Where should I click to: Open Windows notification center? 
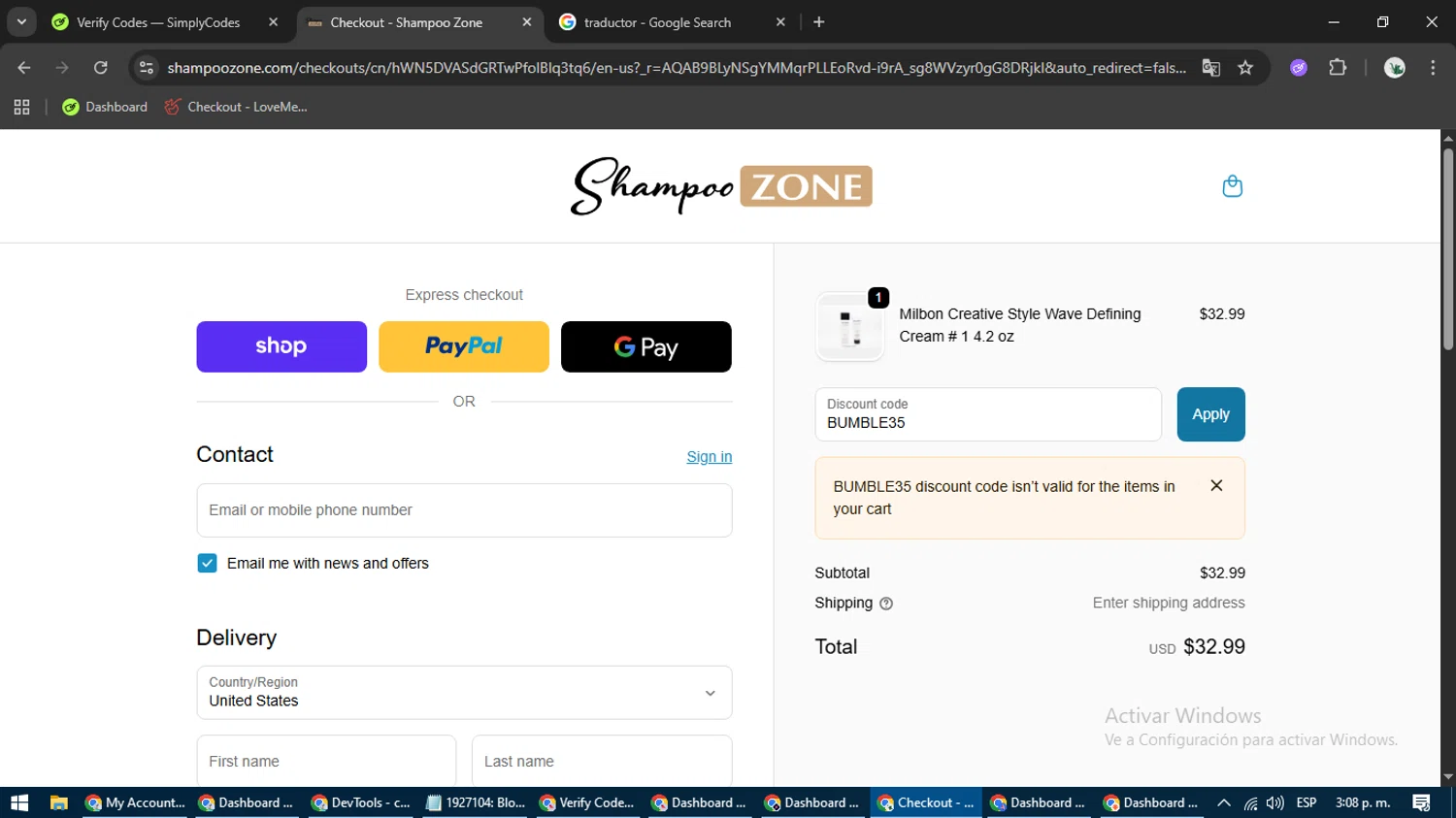coord(1422,802)
